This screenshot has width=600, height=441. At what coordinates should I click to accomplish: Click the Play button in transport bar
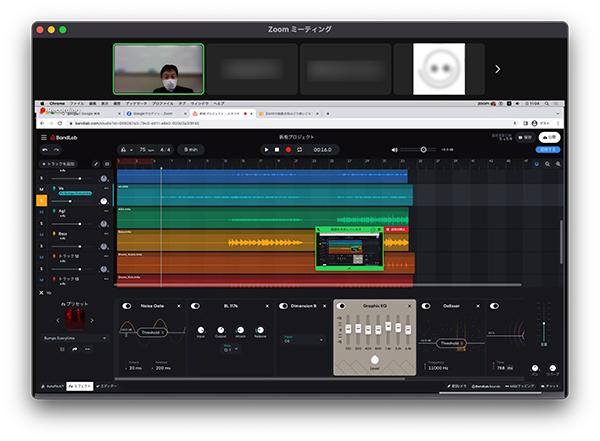266,149
